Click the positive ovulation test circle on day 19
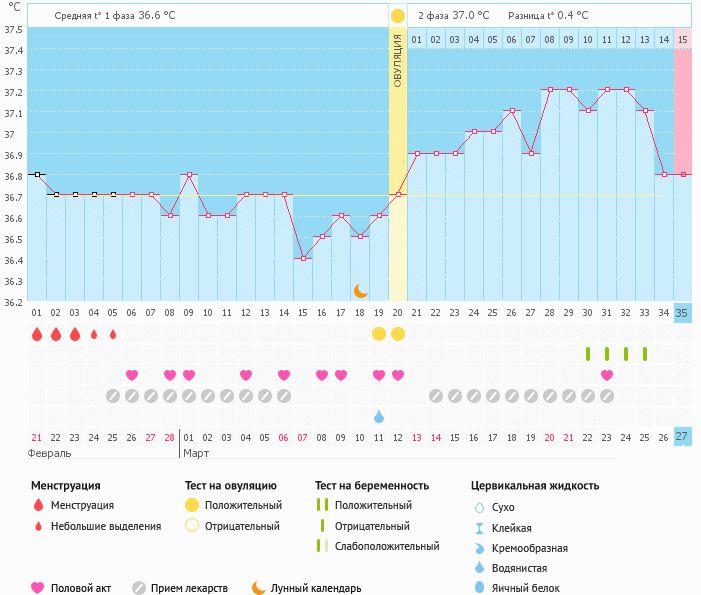 point(379,334)
